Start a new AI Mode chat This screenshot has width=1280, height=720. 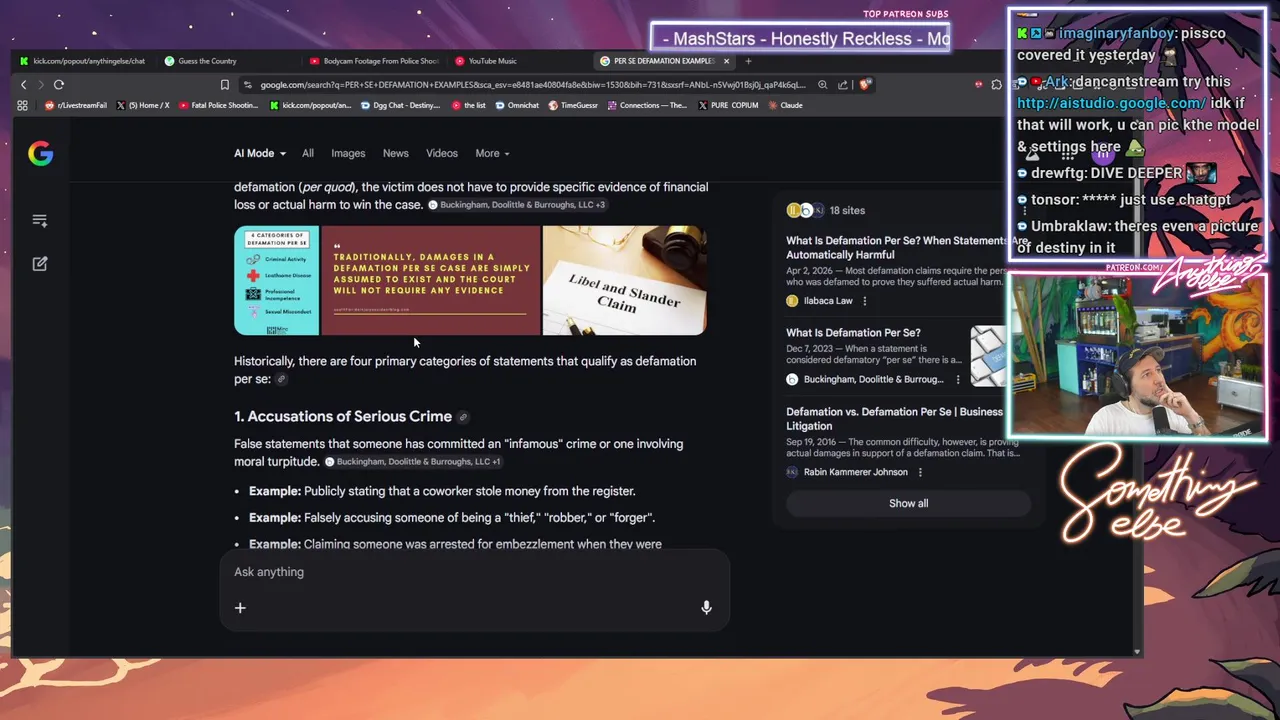[40, 264]
